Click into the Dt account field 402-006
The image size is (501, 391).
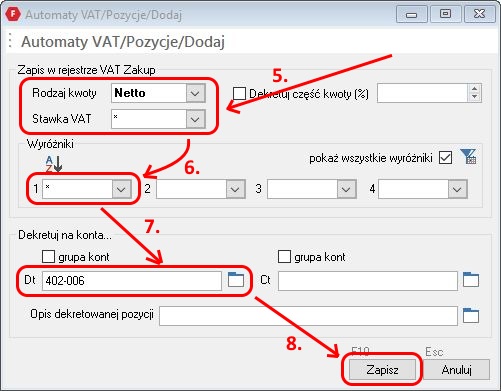132,281
